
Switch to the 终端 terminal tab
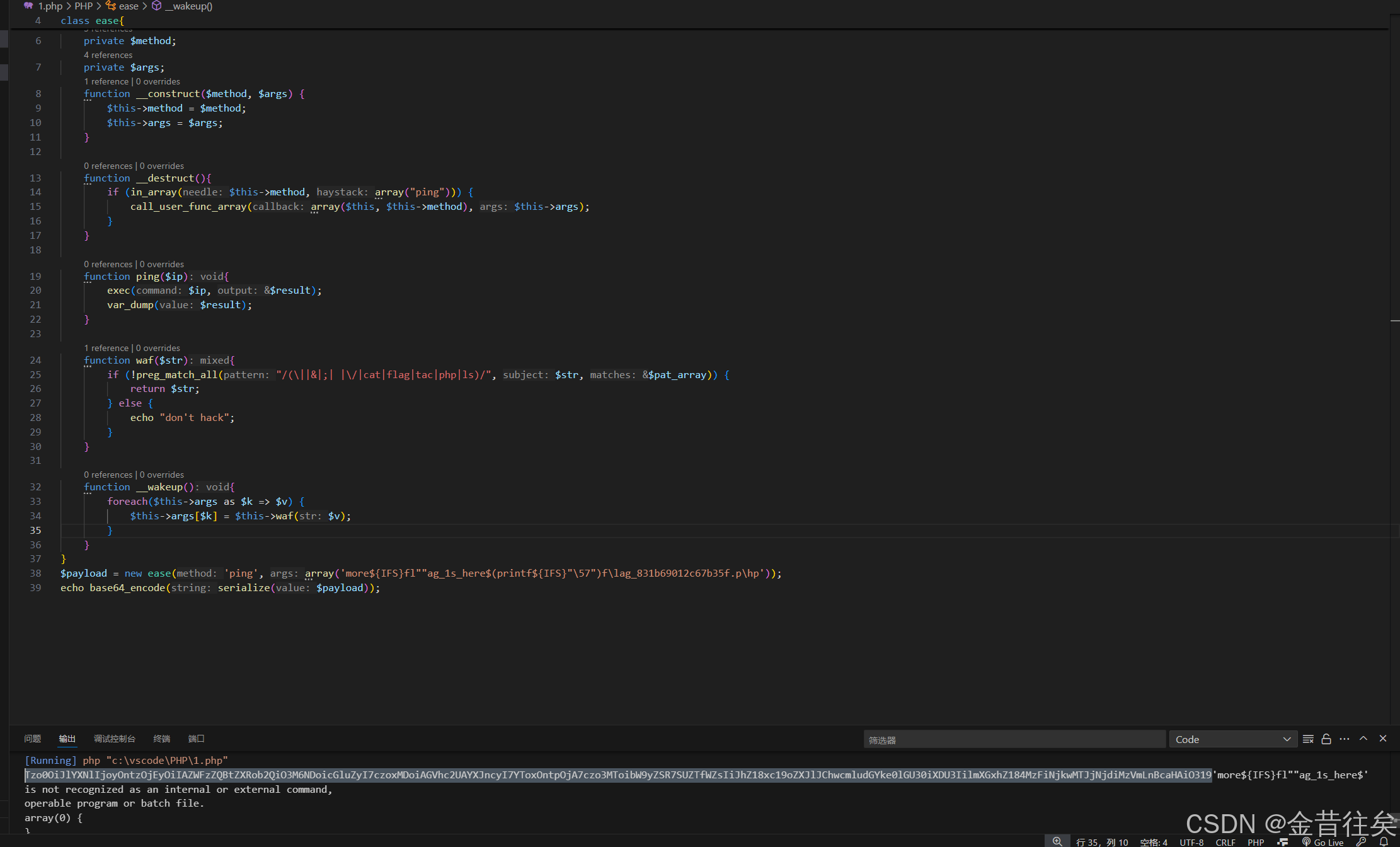[x=162, y=739]
